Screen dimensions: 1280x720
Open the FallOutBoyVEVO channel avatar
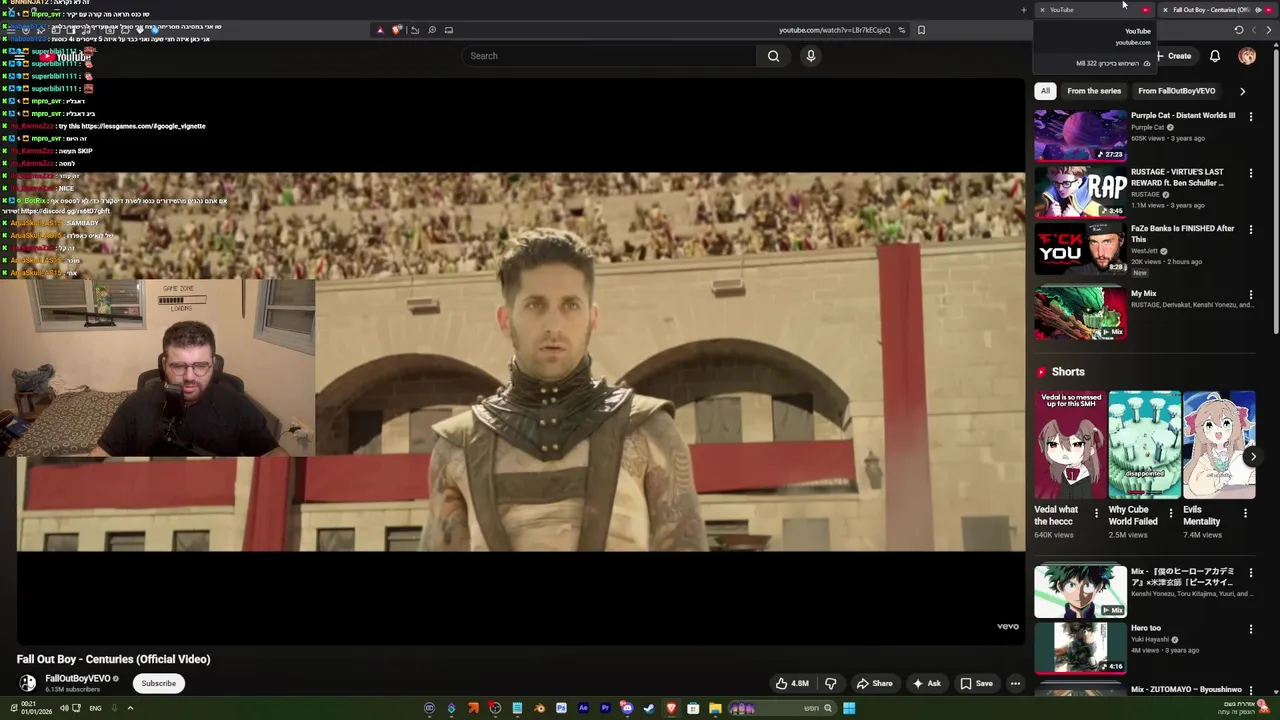click(x=27, y=683)
